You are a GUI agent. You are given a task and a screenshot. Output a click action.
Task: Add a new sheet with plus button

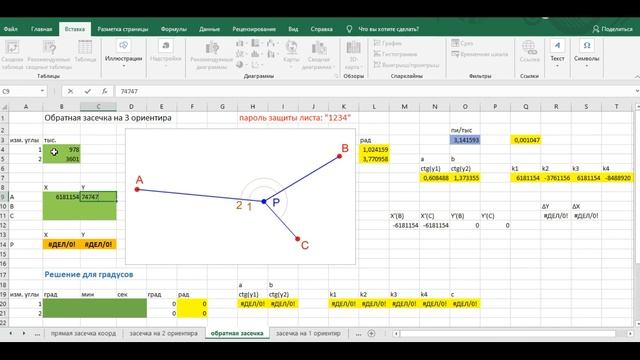pos(371,333)
